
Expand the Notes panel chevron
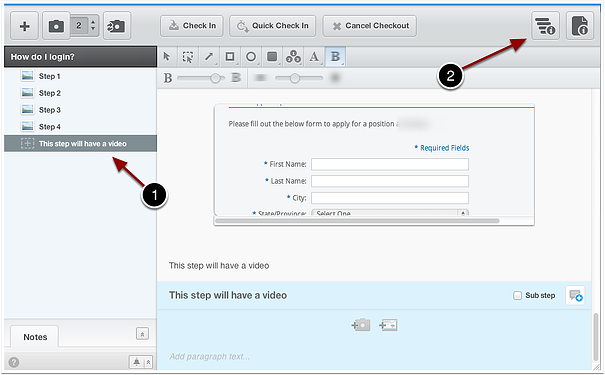click(142, 334)
